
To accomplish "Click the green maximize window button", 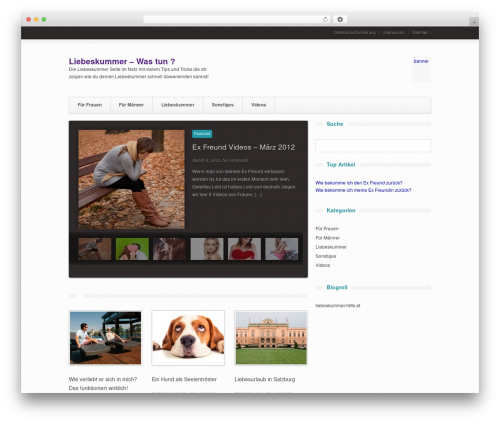I will coord(44,19).
